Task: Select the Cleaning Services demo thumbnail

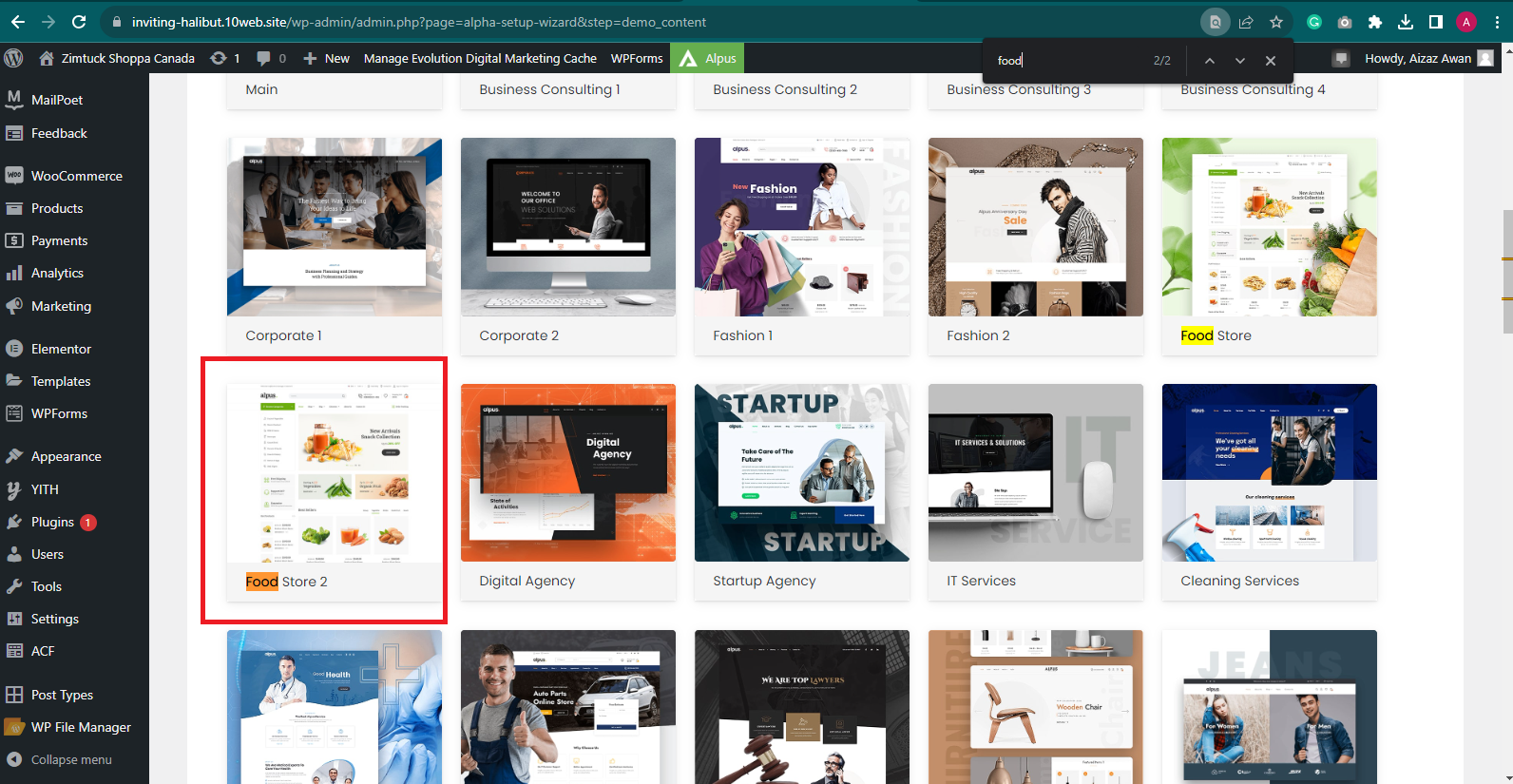Action: 1270,472
